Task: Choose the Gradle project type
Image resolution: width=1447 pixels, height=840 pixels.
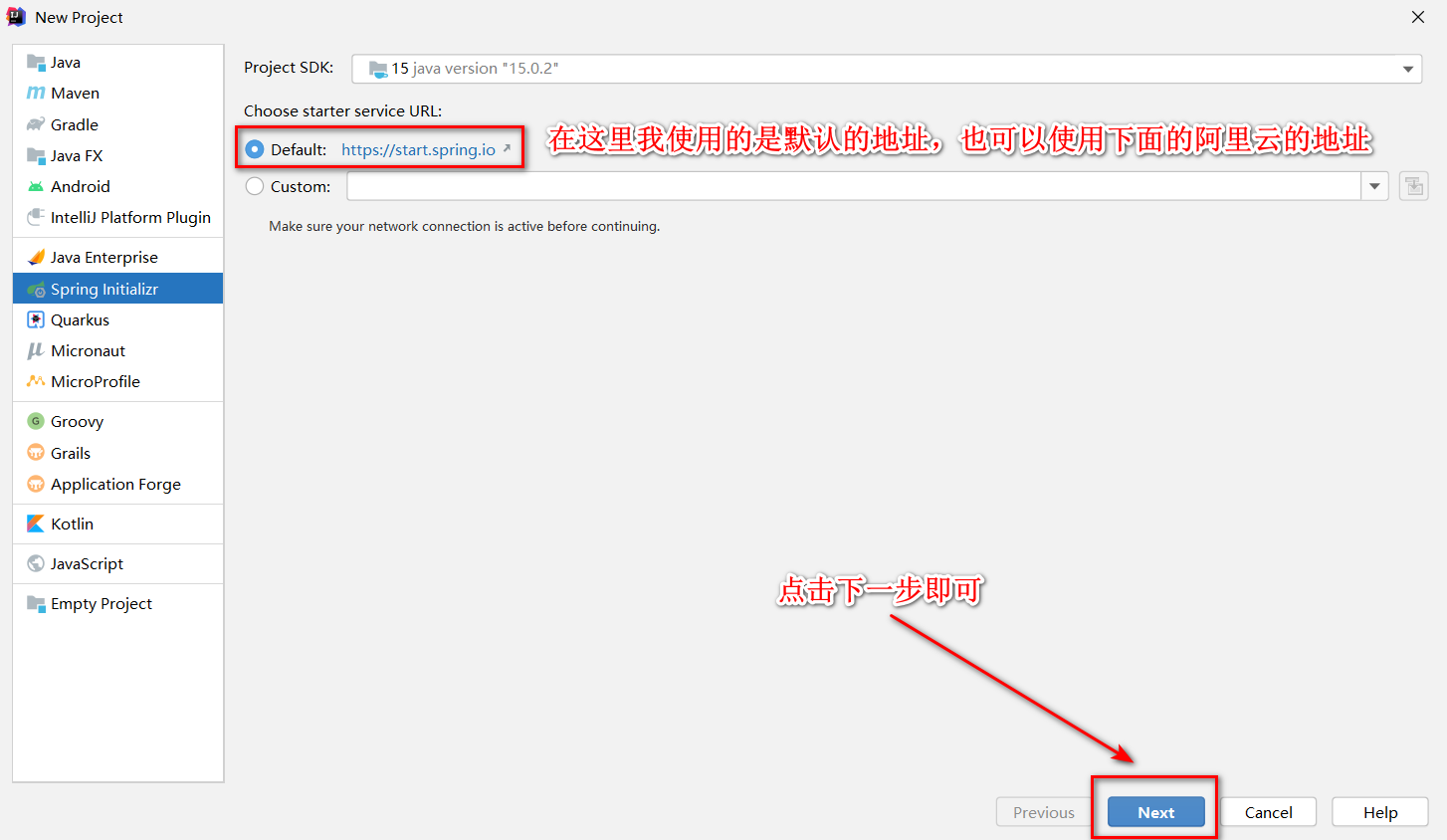Action: click(x=117, y=124)
